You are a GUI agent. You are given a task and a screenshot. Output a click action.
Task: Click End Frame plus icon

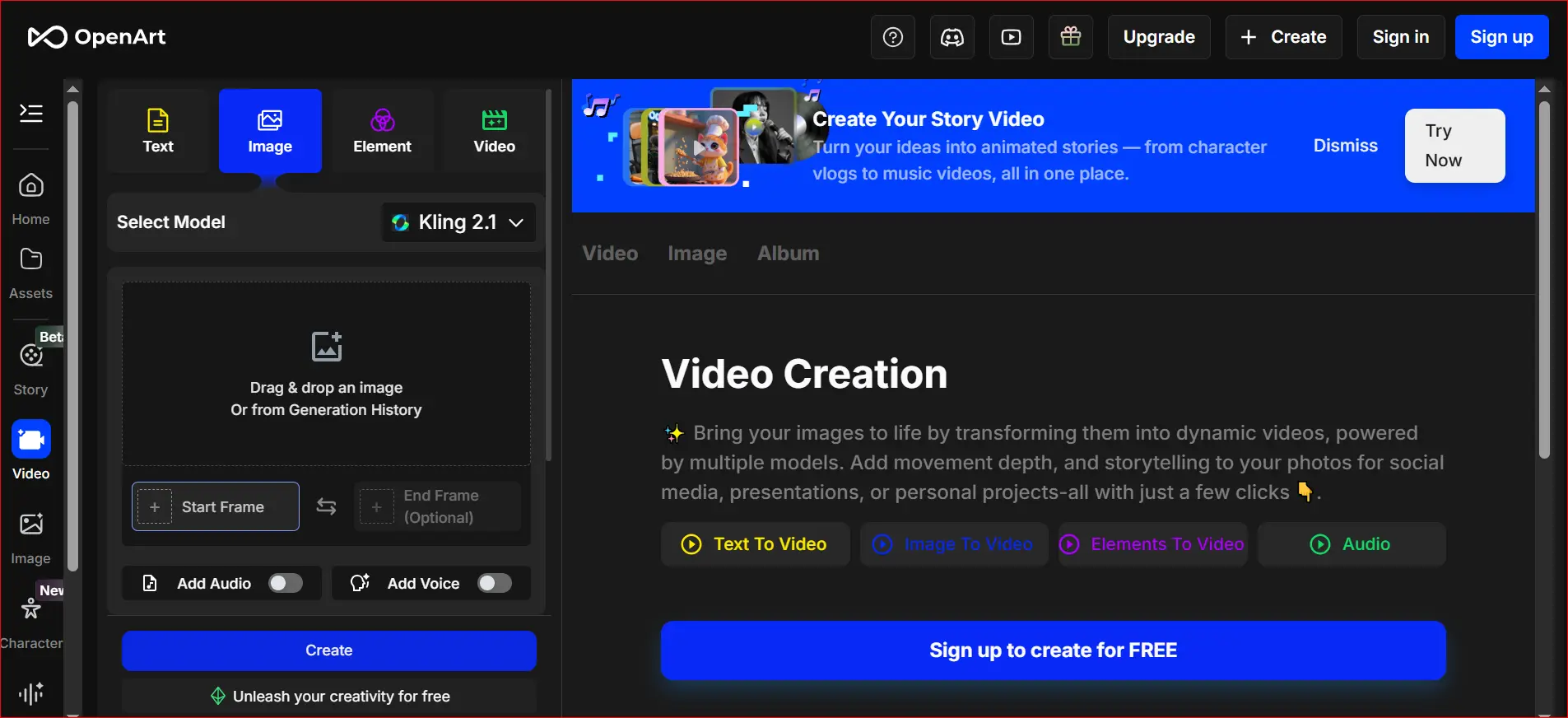(x=376, y=507)
